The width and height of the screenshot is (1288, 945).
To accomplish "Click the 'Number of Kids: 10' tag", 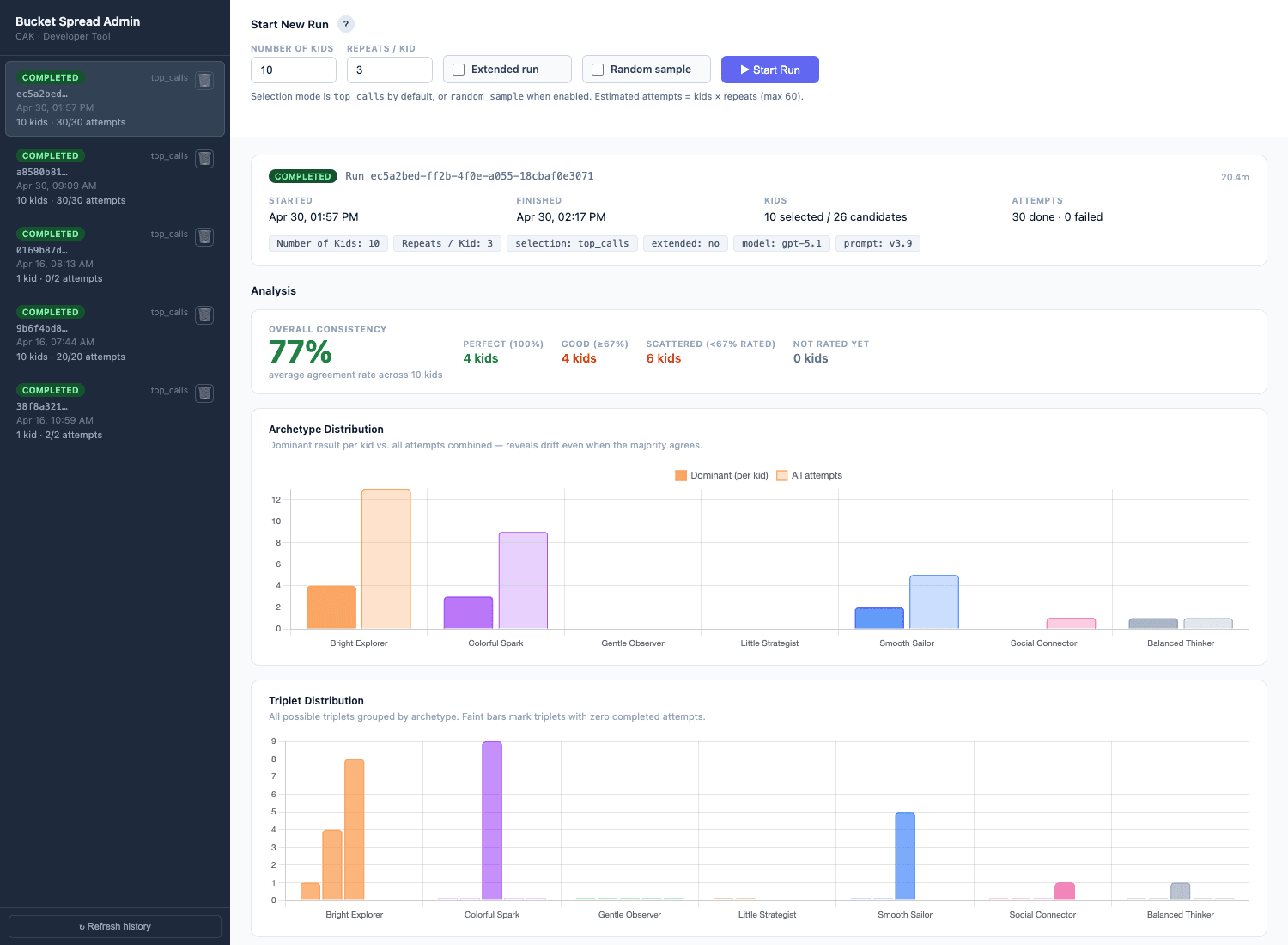I will pos(328,243).
